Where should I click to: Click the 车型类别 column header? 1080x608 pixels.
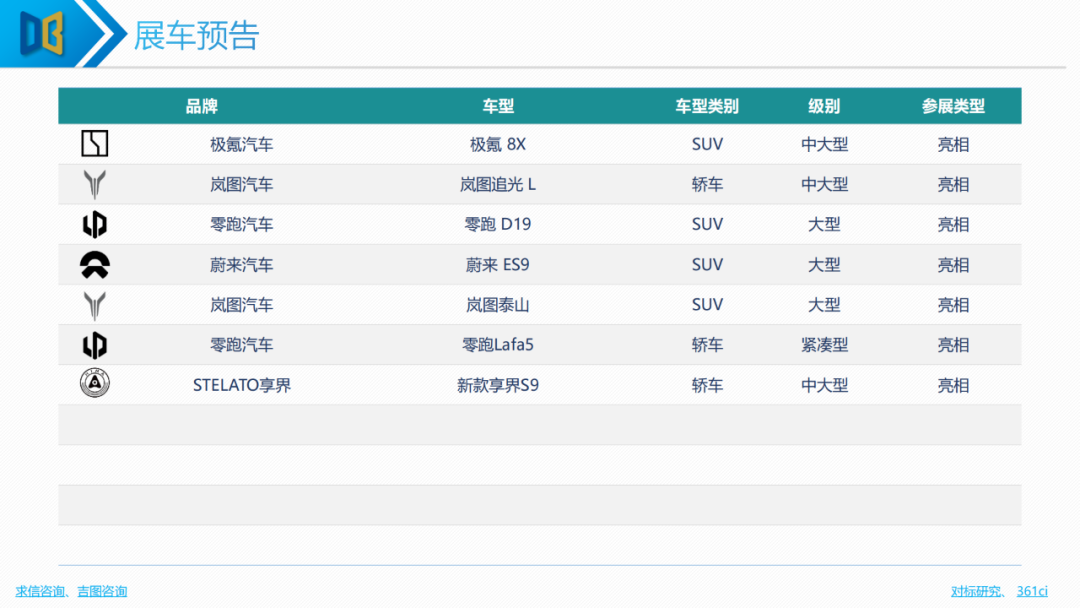point(707,106)
